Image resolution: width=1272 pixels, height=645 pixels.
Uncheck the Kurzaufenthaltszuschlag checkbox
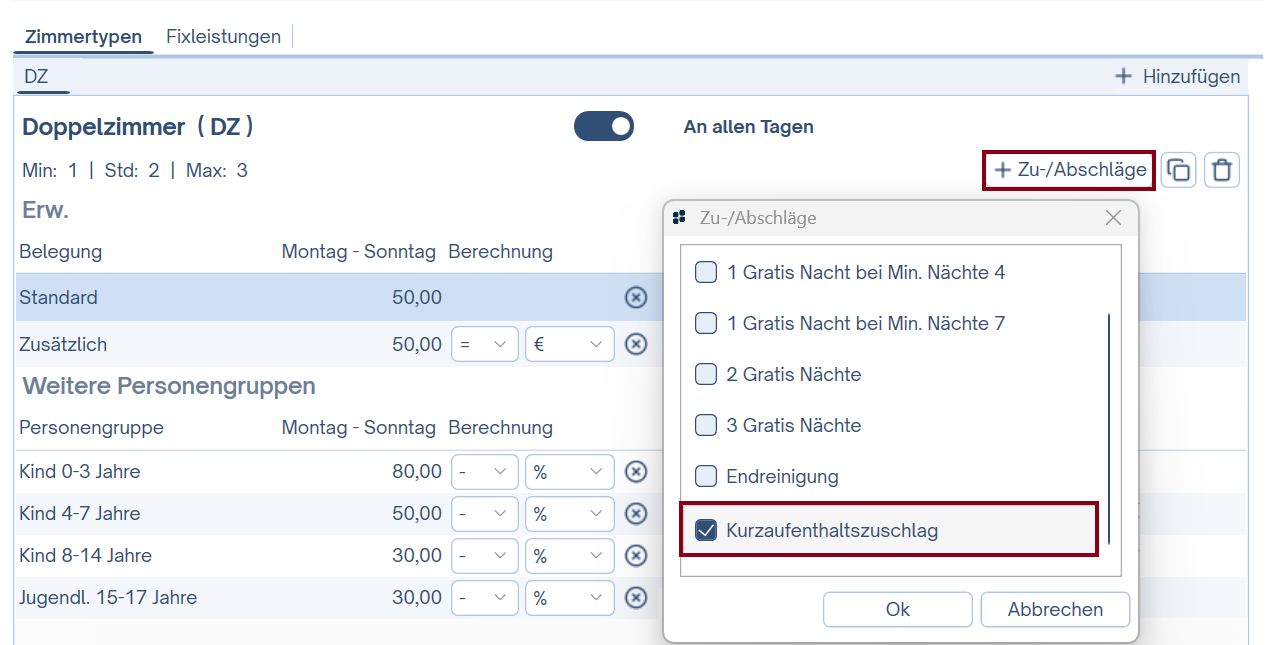707,531
